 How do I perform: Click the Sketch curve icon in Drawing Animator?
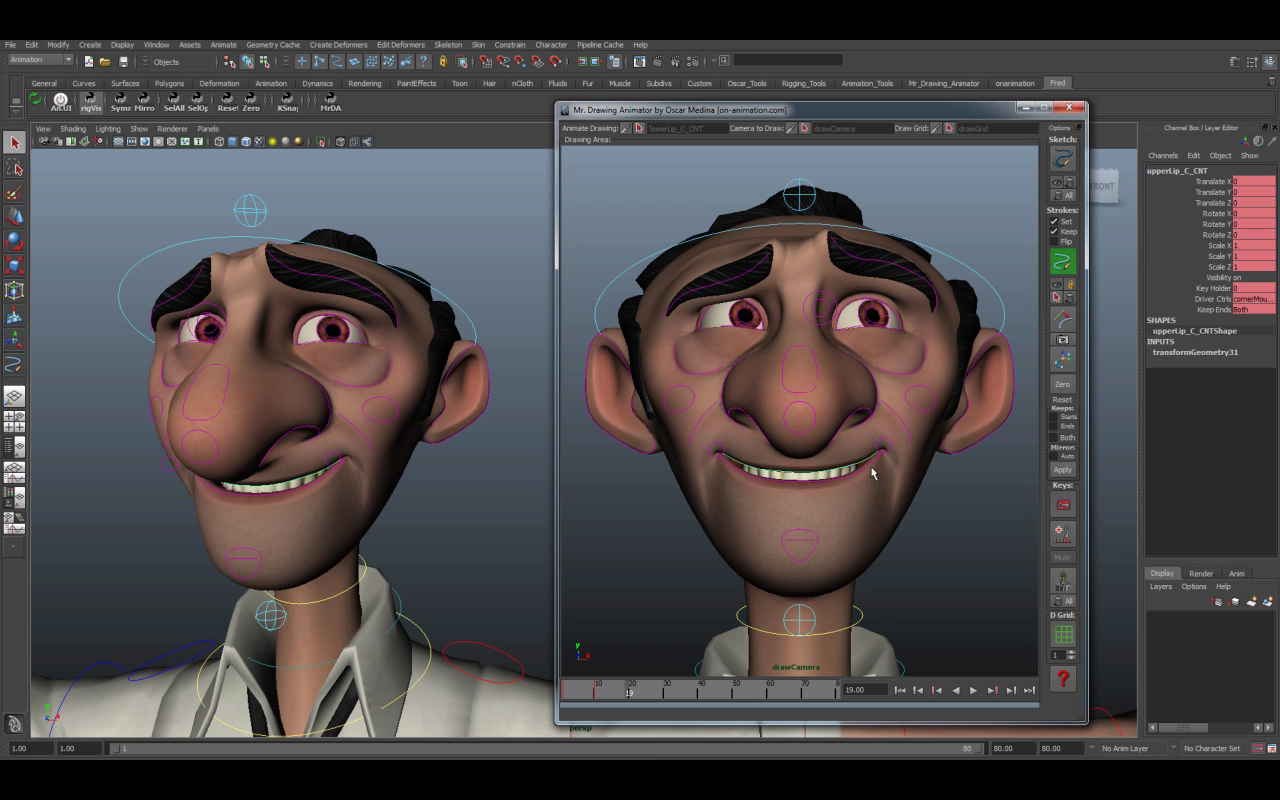[x=1062, y=160]
